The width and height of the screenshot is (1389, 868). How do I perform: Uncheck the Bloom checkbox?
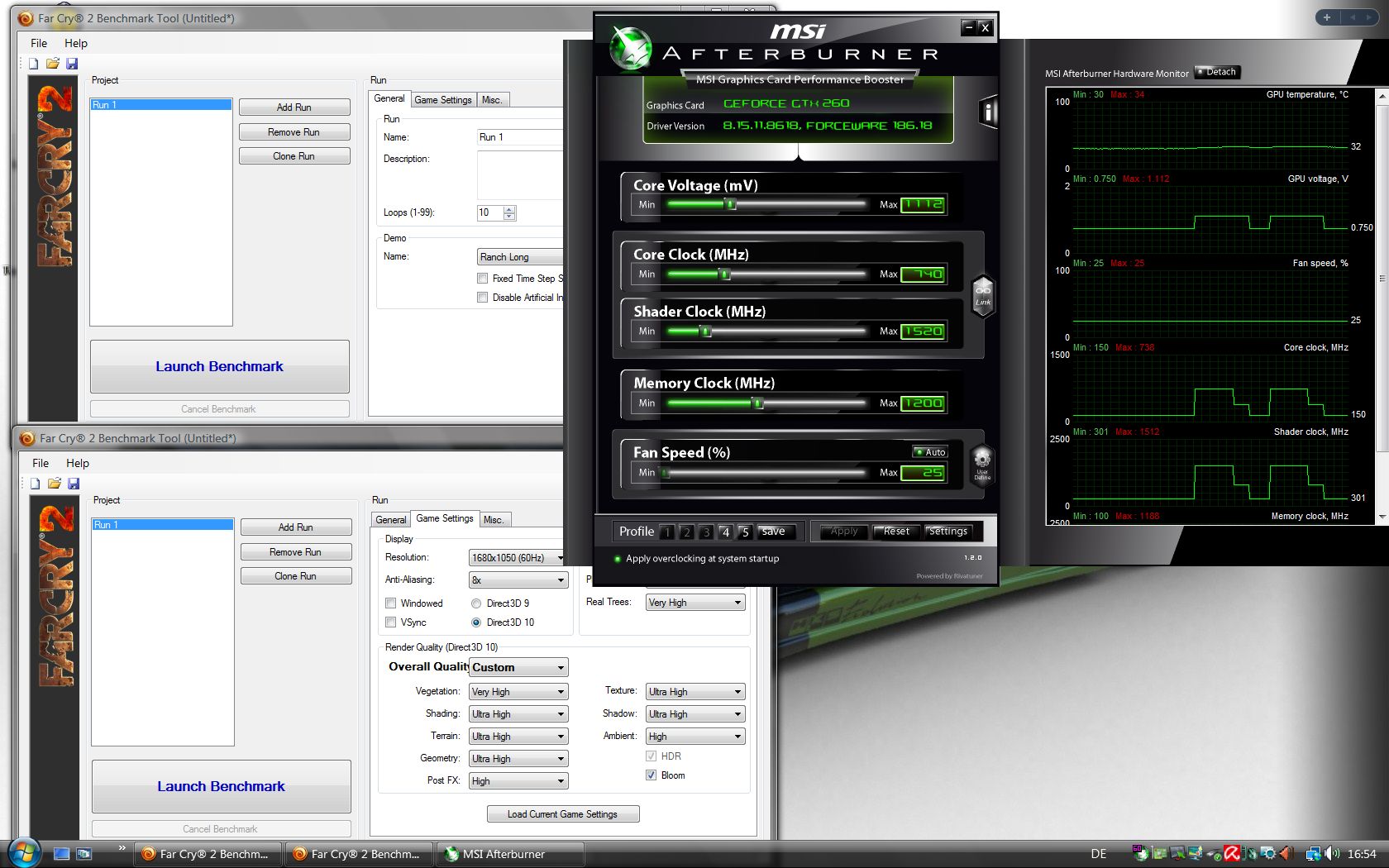click(652, 775)
